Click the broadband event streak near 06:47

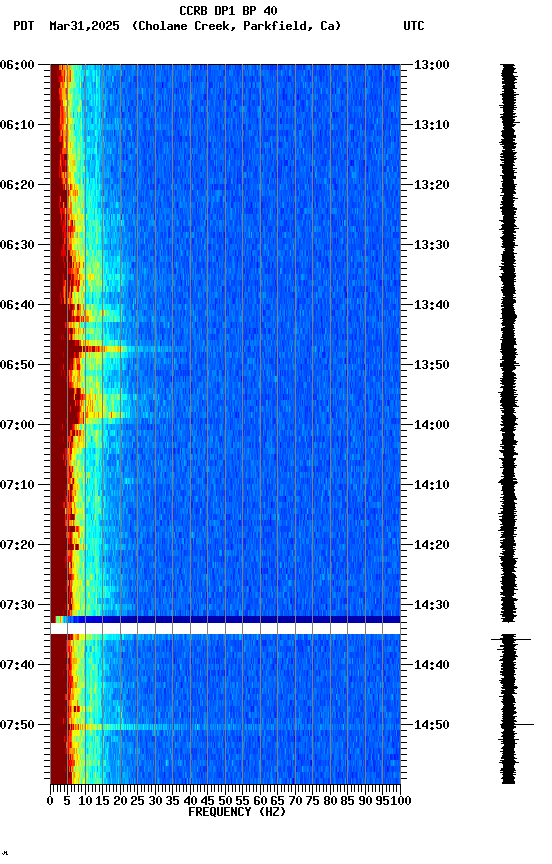click(x=129, y=349)
